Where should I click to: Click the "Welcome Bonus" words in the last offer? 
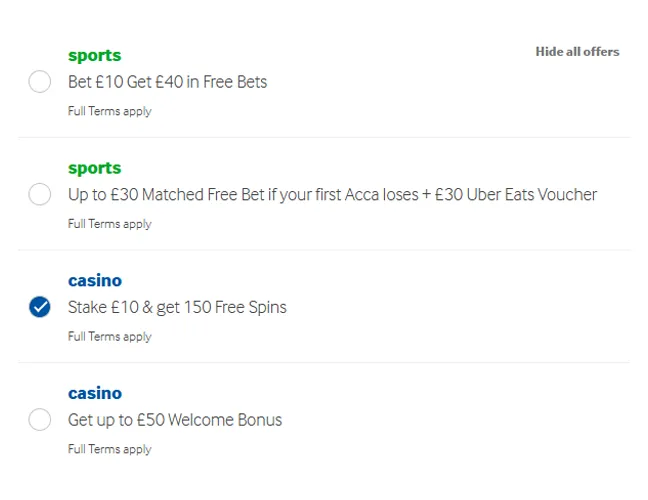pyautogui.click(x=228, y=420)
